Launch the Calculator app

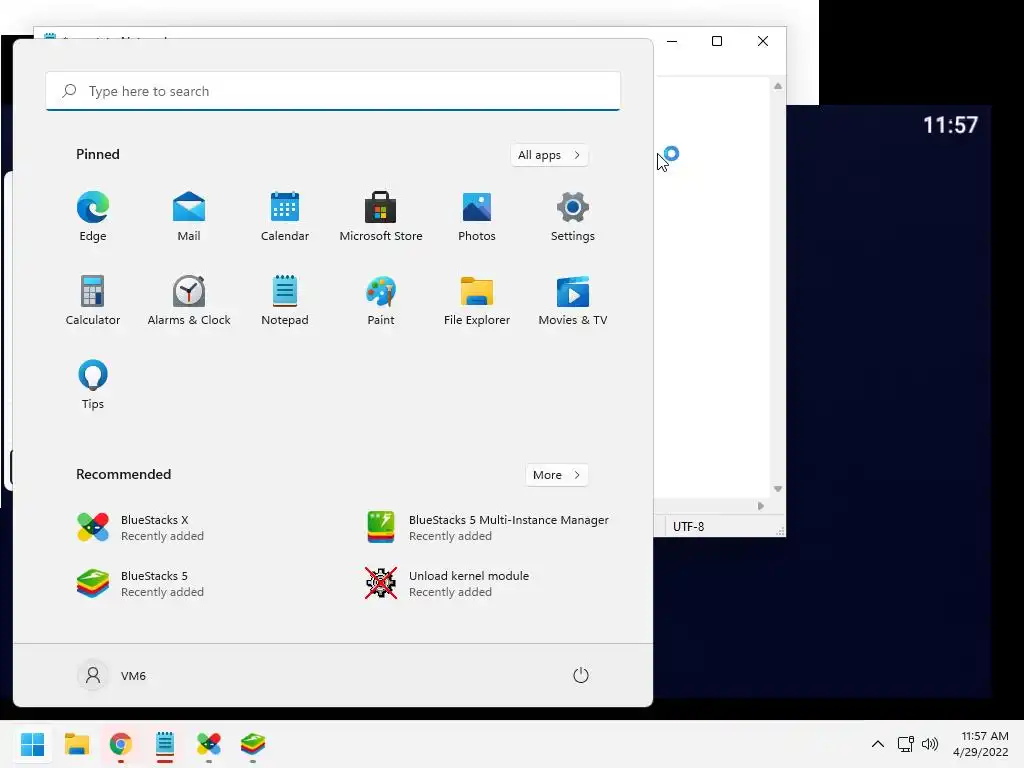click(93, 300)
